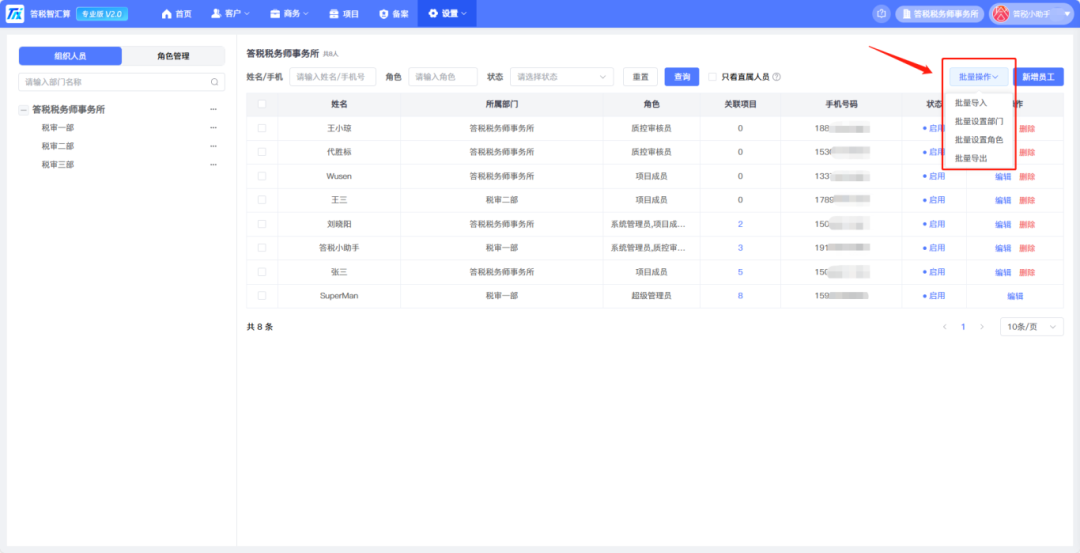Open the 客户 dropdown menu
This screenshot has width=1080, height=553.
(230, 14)
